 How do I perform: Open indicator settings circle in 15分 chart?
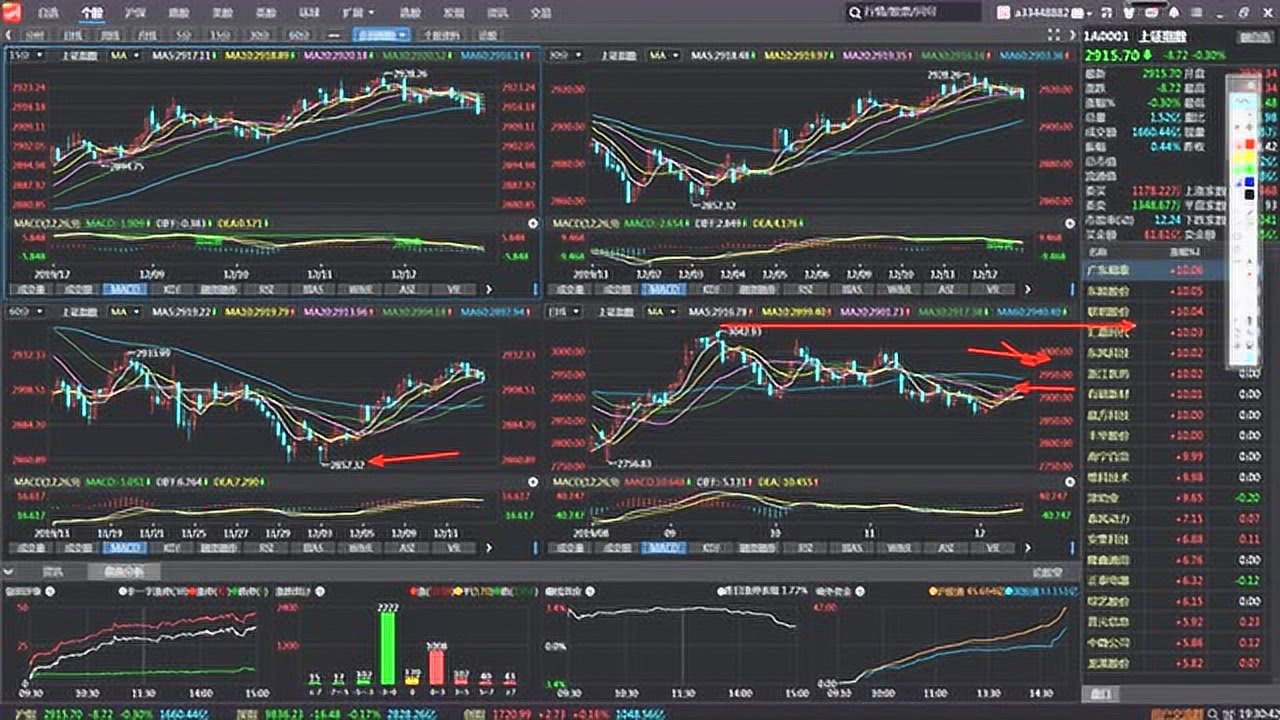[x=532, y=224]
